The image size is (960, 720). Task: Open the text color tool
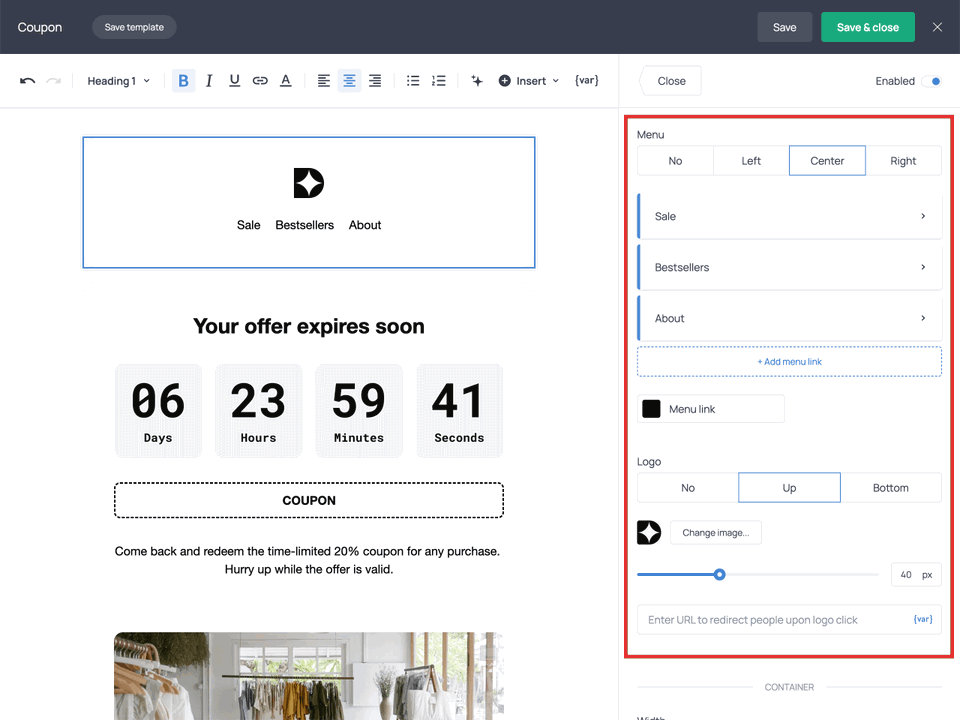(285, 81)
